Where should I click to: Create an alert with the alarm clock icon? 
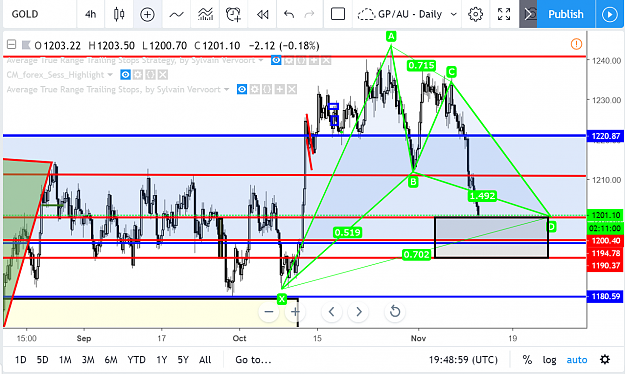pyautogui.click(x=233, y=14)
